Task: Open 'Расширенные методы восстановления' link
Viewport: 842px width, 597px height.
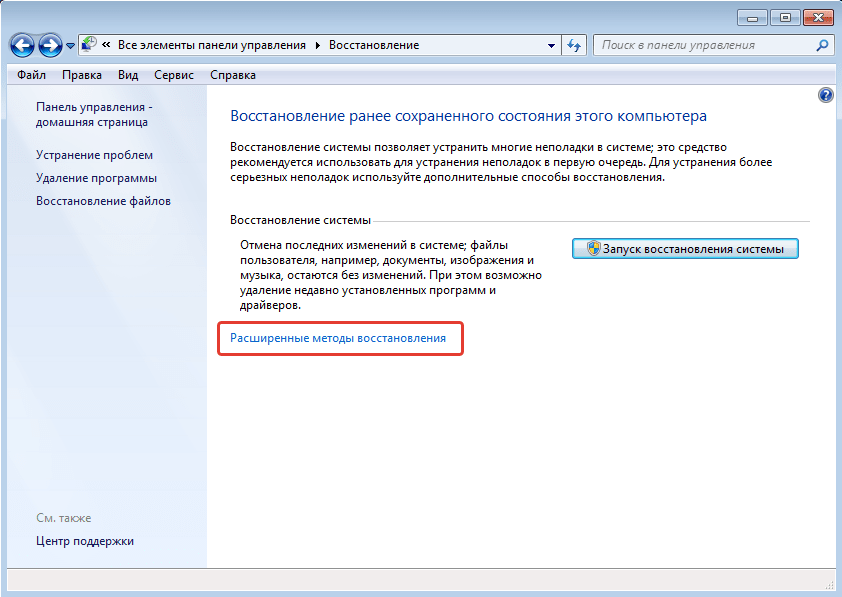Action: 338,339
